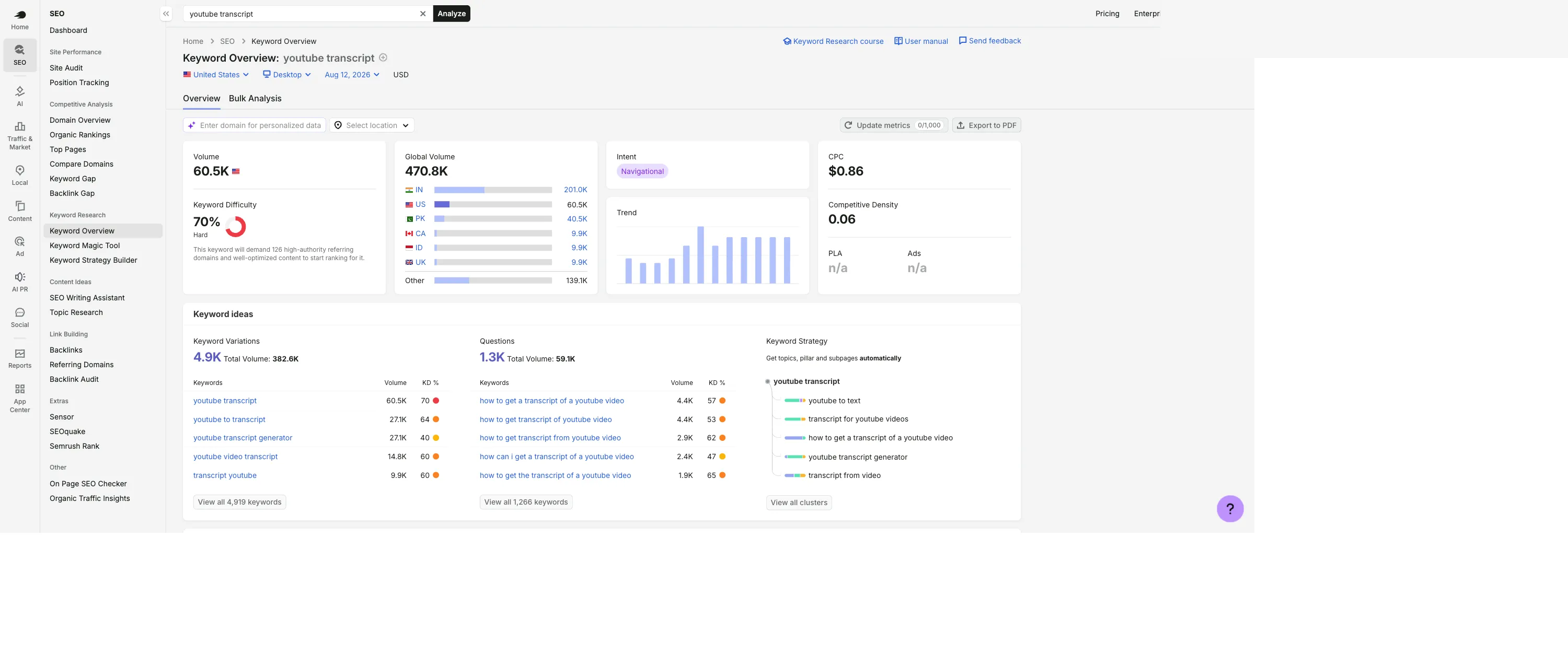Click the tallest bar in Trend chart
The width and height of the screenshot is (1568, 666).
(700, 255)
